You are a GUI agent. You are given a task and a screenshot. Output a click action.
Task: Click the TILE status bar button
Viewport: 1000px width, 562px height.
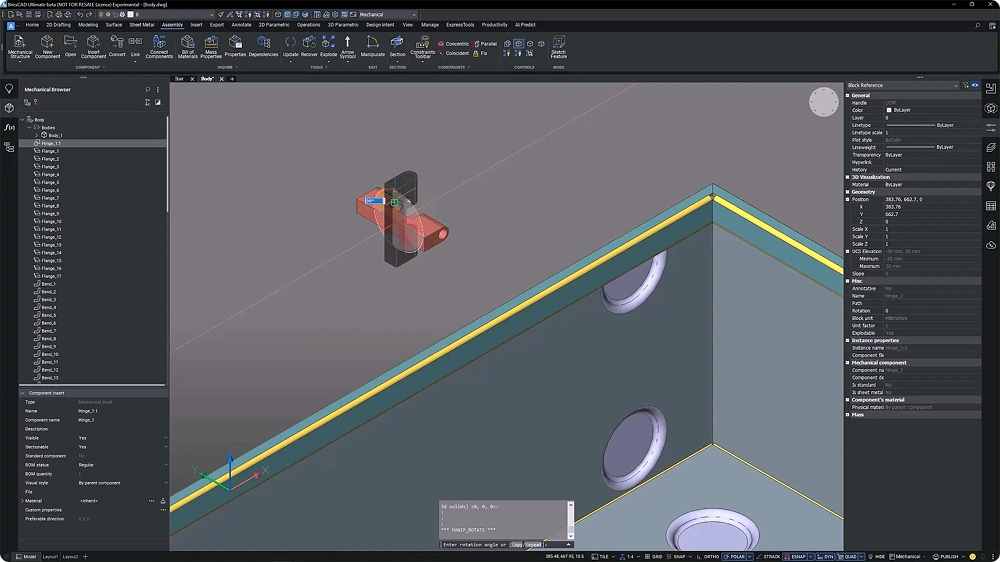coord(601,557)
